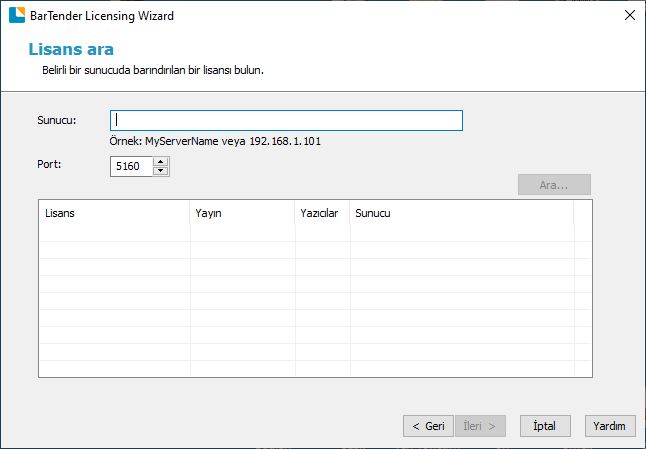Sort by the Lisans column header
The height and width of the screenshot is (449, 646).
(115, 213)
